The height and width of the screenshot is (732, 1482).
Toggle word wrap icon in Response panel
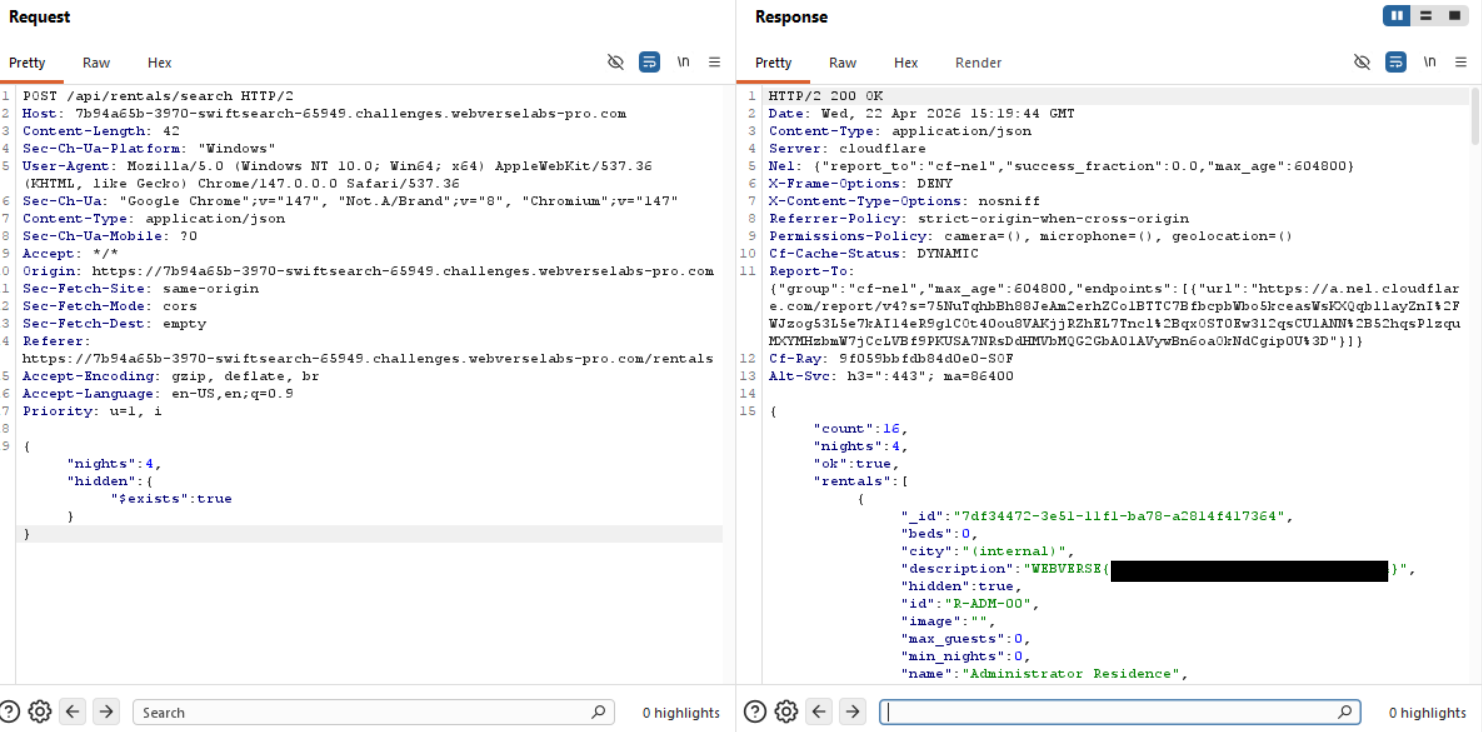[1396, 62]
